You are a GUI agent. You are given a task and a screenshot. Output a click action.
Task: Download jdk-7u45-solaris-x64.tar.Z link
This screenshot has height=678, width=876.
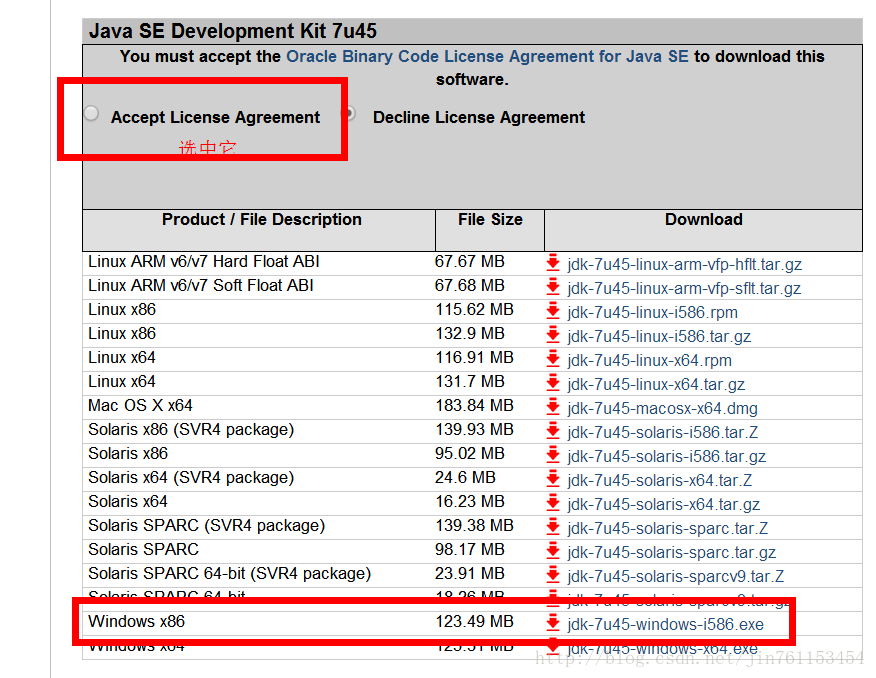tap(659, 480)
